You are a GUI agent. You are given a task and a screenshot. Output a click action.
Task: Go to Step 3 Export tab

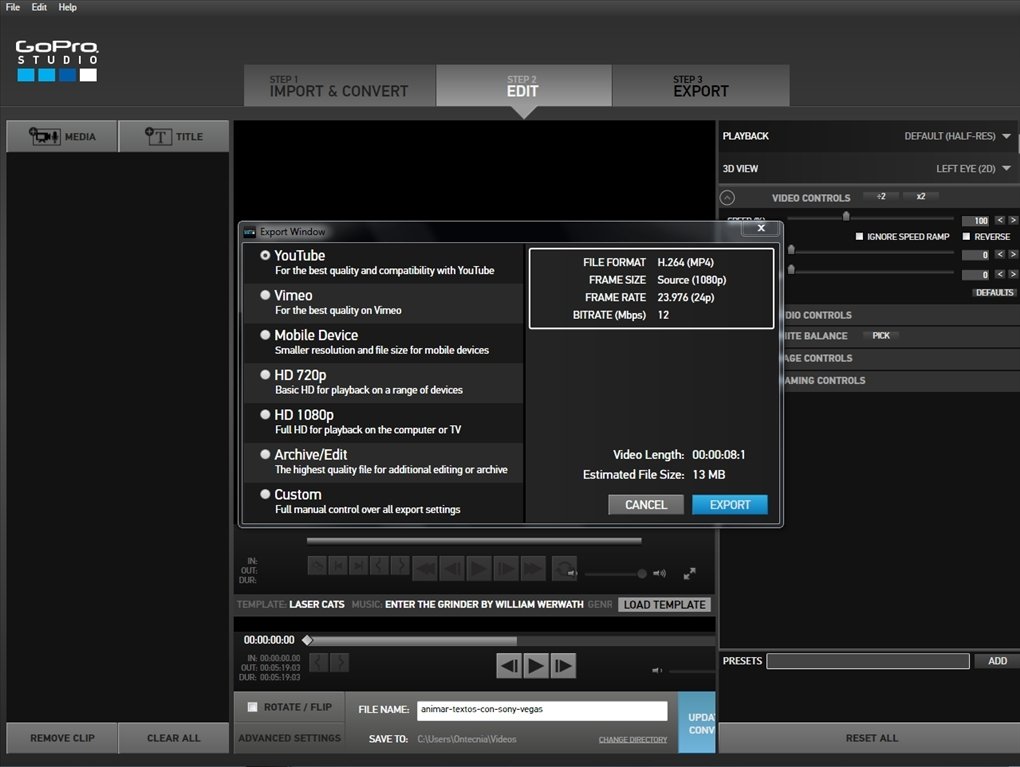(x=701, y=85)
